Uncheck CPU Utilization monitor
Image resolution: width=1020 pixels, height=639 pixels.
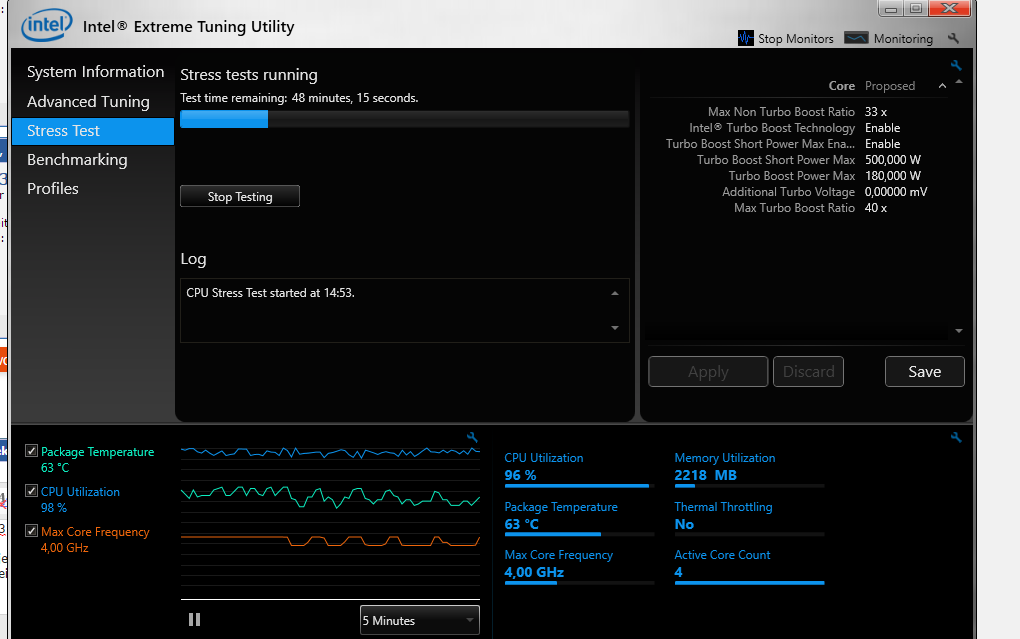pyautogui.click(x=31, y=491)
